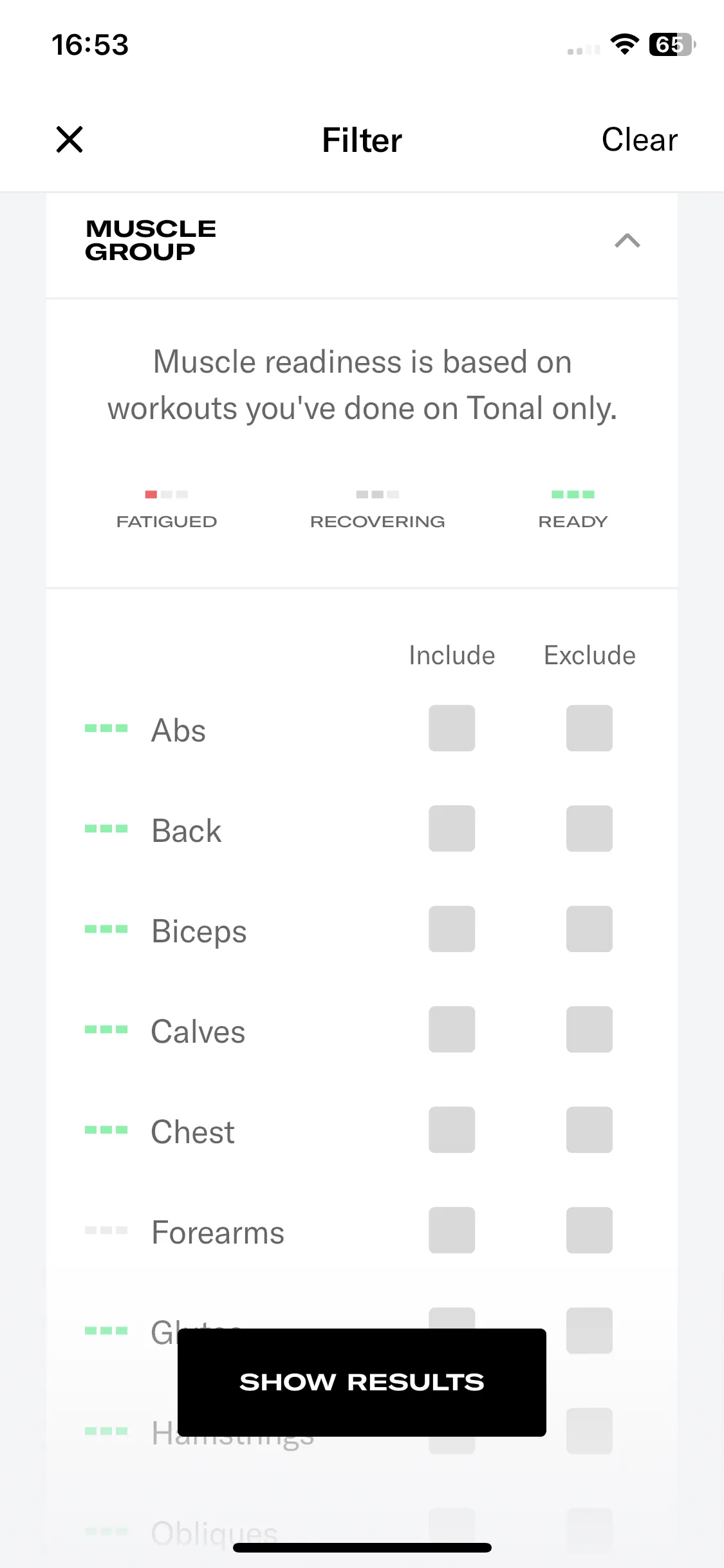This screenshot has height=1568, width=724.
Task: Tap the readiness bars beside Abs
Action: [106, 728]
